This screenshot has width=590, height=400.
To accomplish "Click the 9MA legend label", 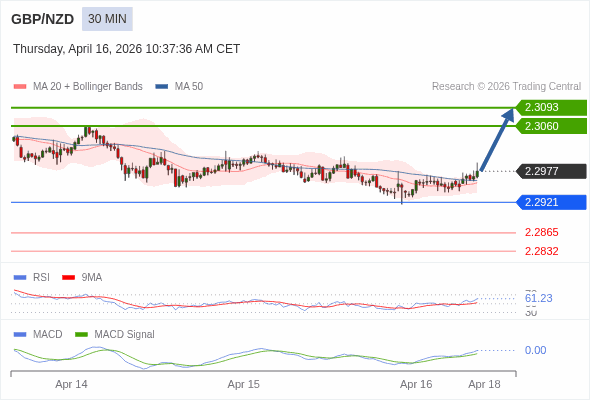I will click(x=92, y=278).
